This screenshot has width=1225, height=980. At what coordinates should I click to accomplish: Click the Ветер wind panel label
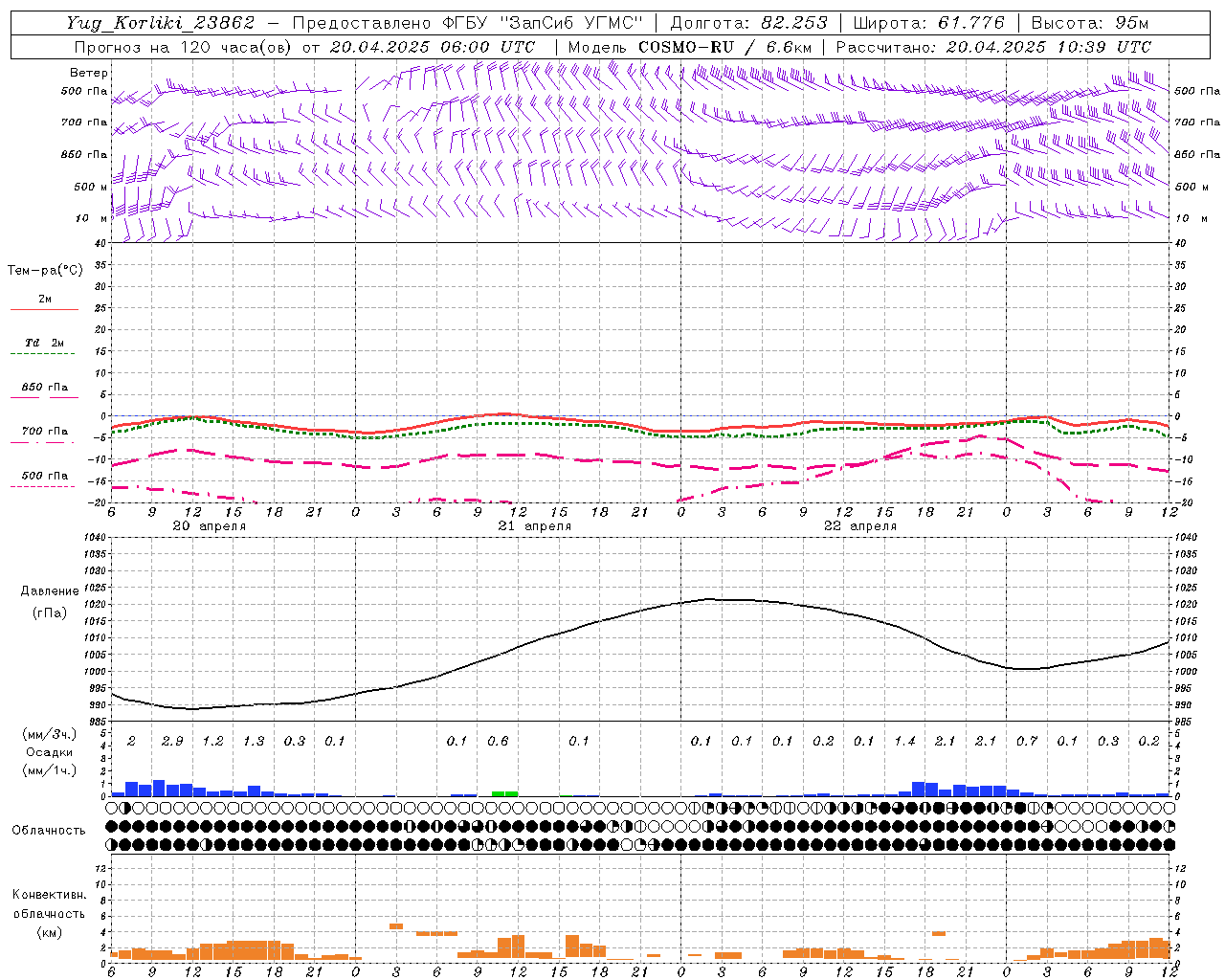(x=88, y=73)
